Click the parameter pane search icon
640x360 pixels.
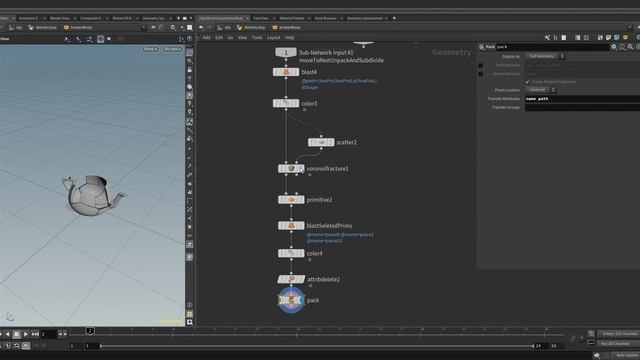click(x=631, y=47)
